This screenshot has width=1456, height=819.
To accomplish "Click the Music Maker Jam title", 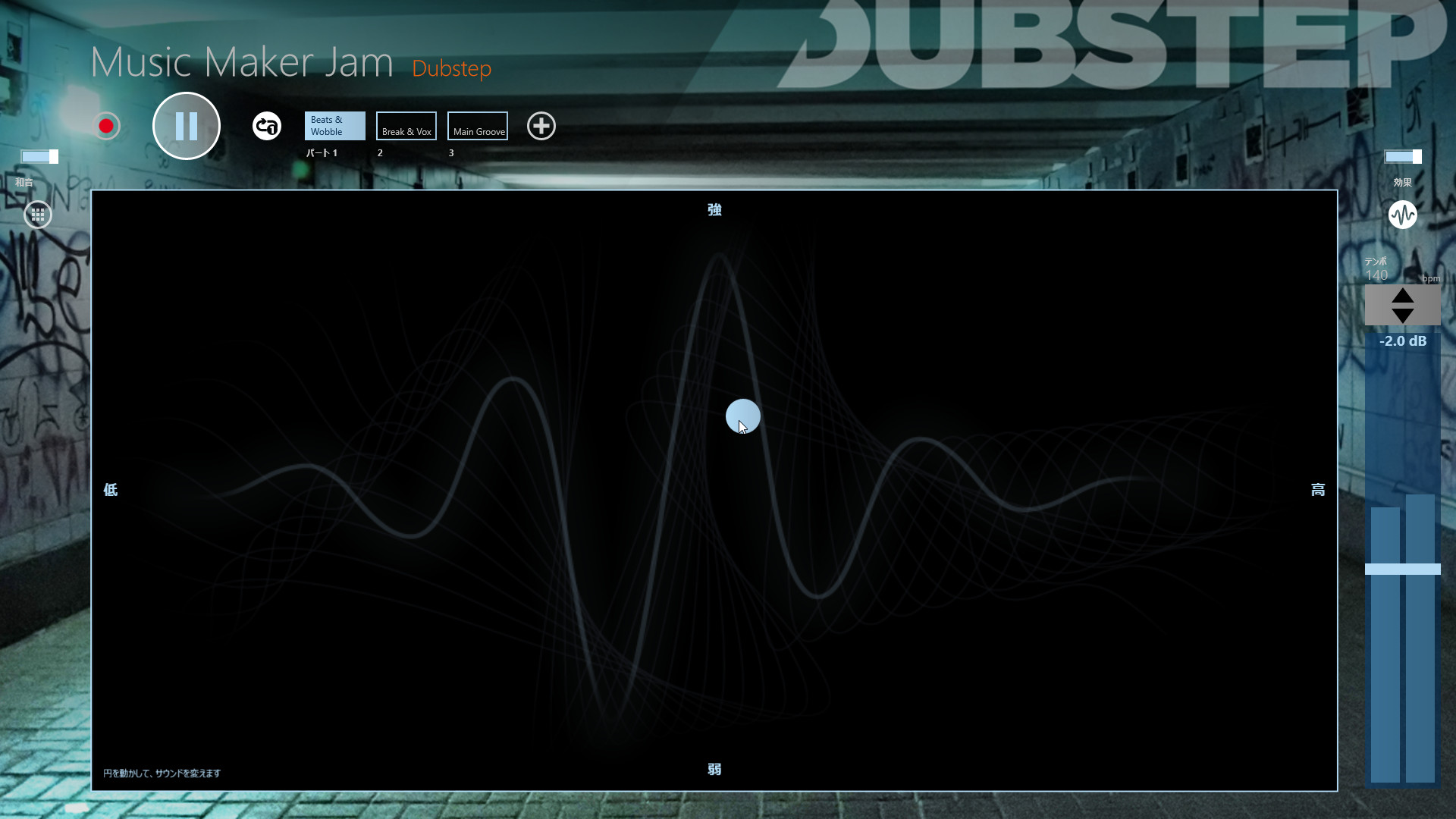I will (x=242, y=62).
